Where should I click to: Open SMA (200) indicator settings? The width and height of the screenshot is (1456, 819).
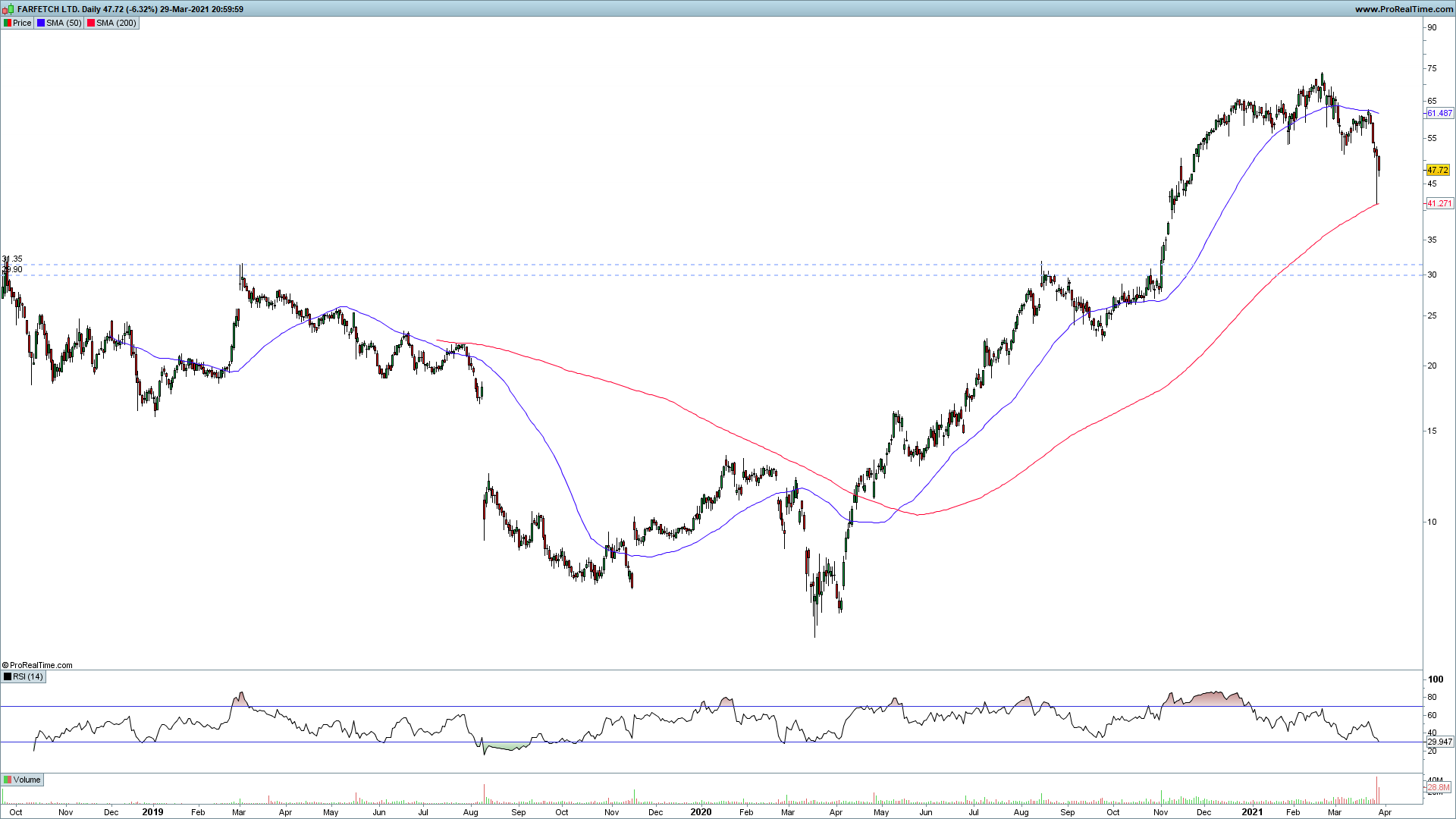(116, 23)
